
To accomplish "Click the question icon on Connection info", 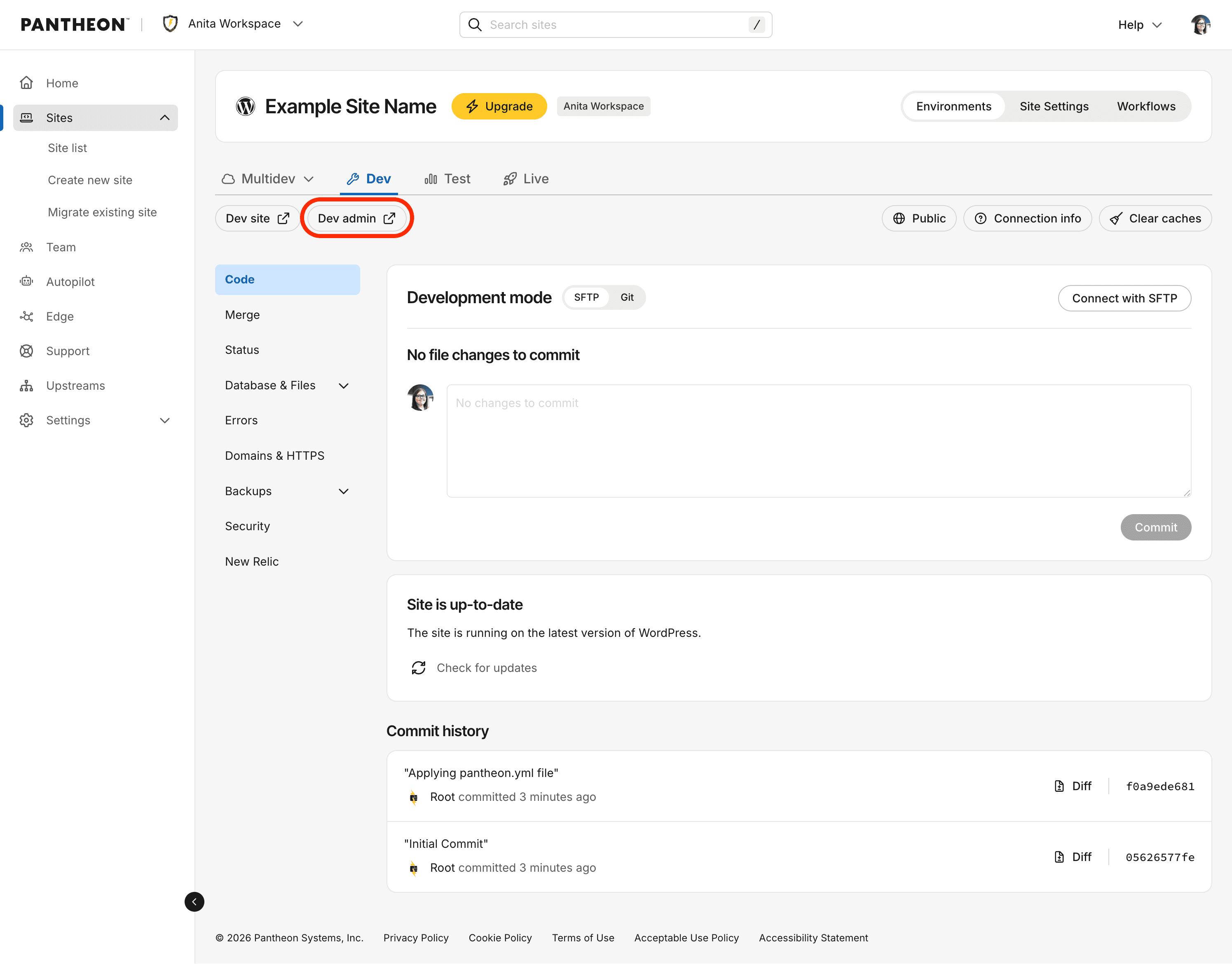I will (981, 218).
